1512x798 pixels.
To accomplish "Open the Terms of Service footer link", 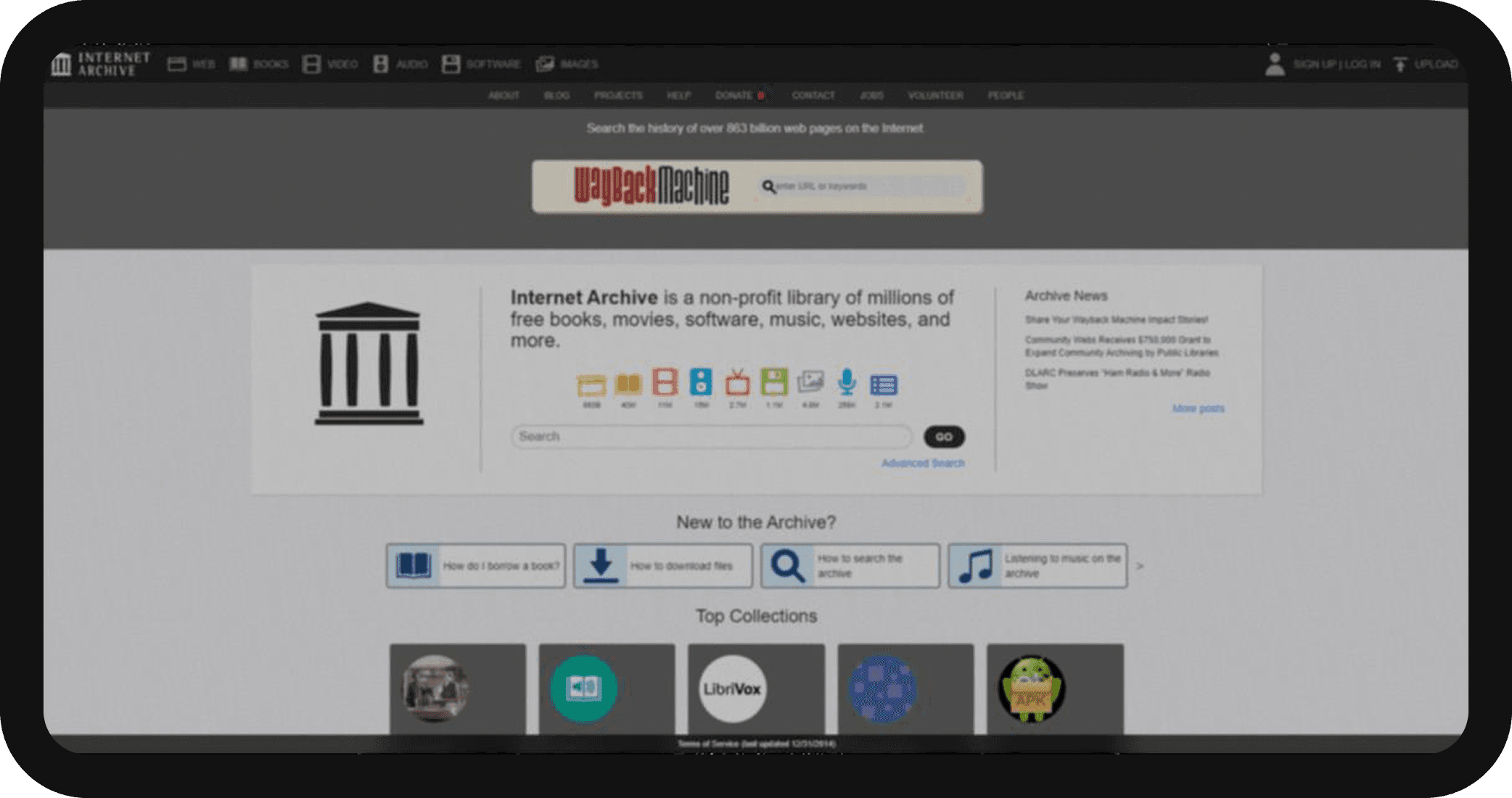I will [x=756, y=744].
